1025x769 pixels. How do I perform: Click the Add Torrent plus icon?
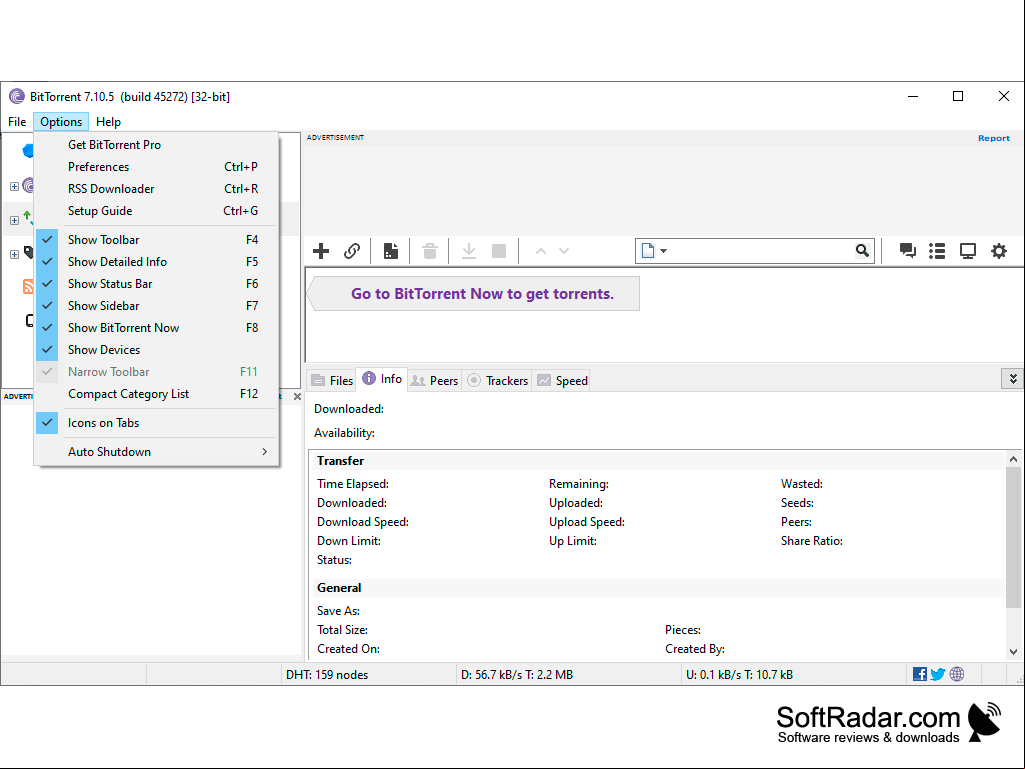coord(321,251)
